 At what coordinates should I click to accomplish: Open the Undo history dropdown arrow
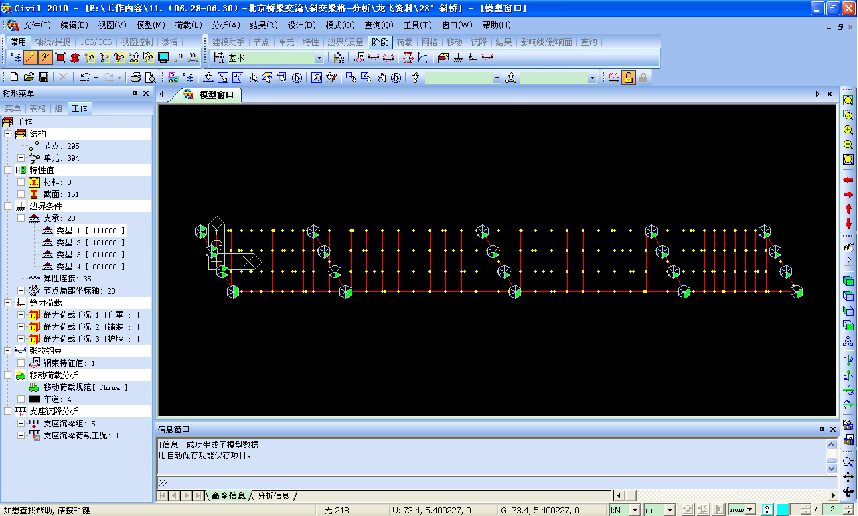(96, 77)
